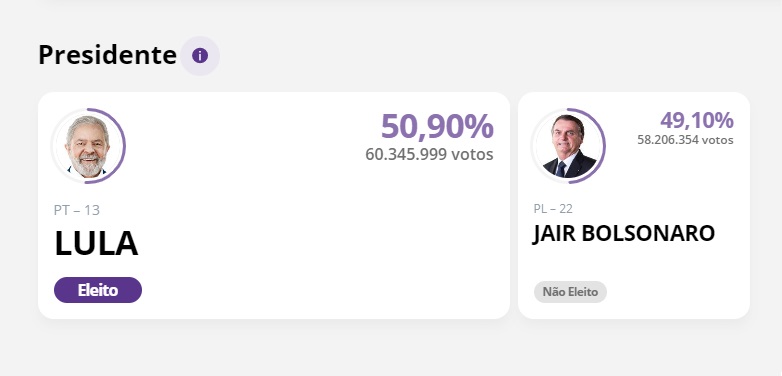
Task: Click the PL – 22 party label
Action: [553, 208]
